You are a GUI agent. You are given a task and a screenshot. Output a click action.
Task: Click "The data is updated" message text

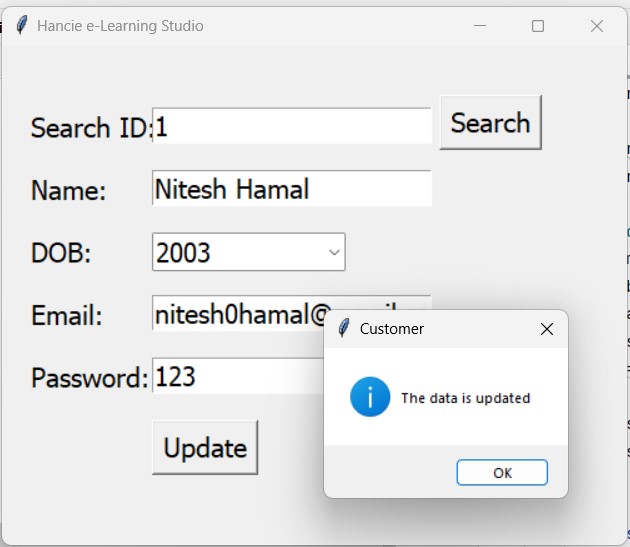[x=465, y=398]
